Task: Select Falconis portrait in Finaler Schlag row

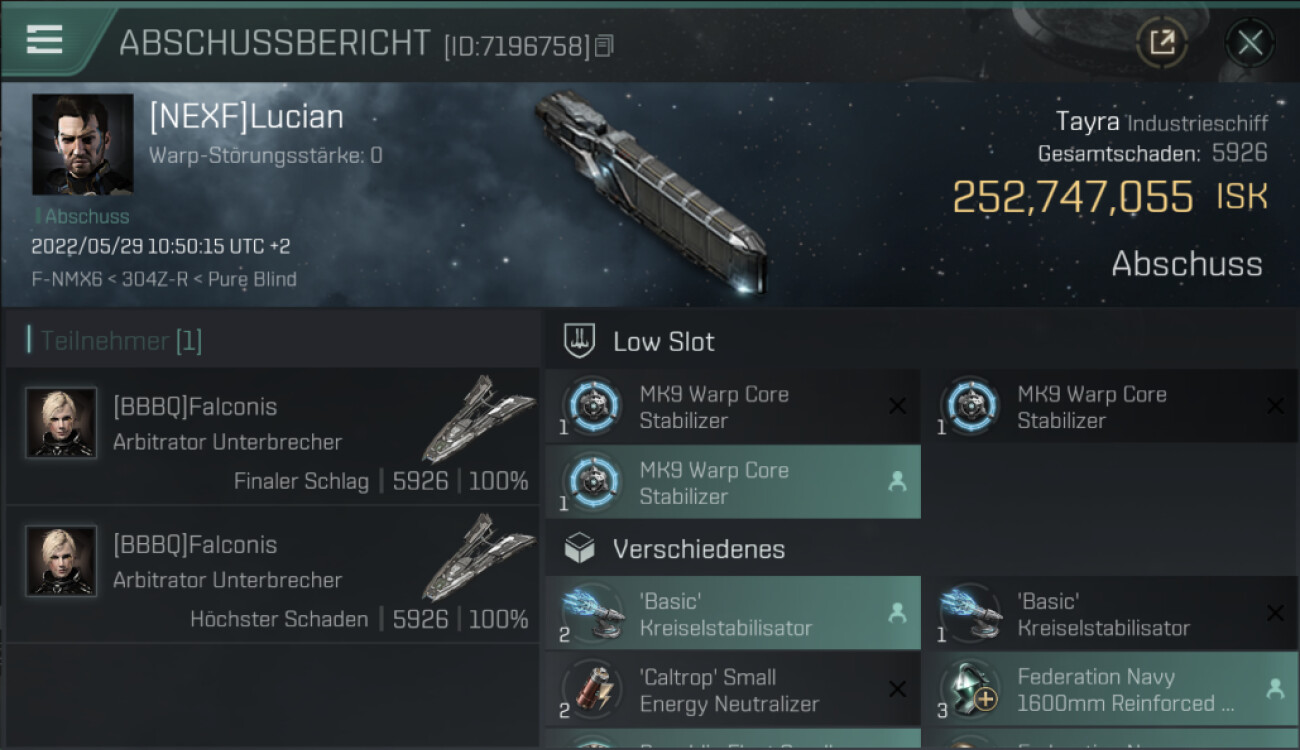Action: [61, 423]
